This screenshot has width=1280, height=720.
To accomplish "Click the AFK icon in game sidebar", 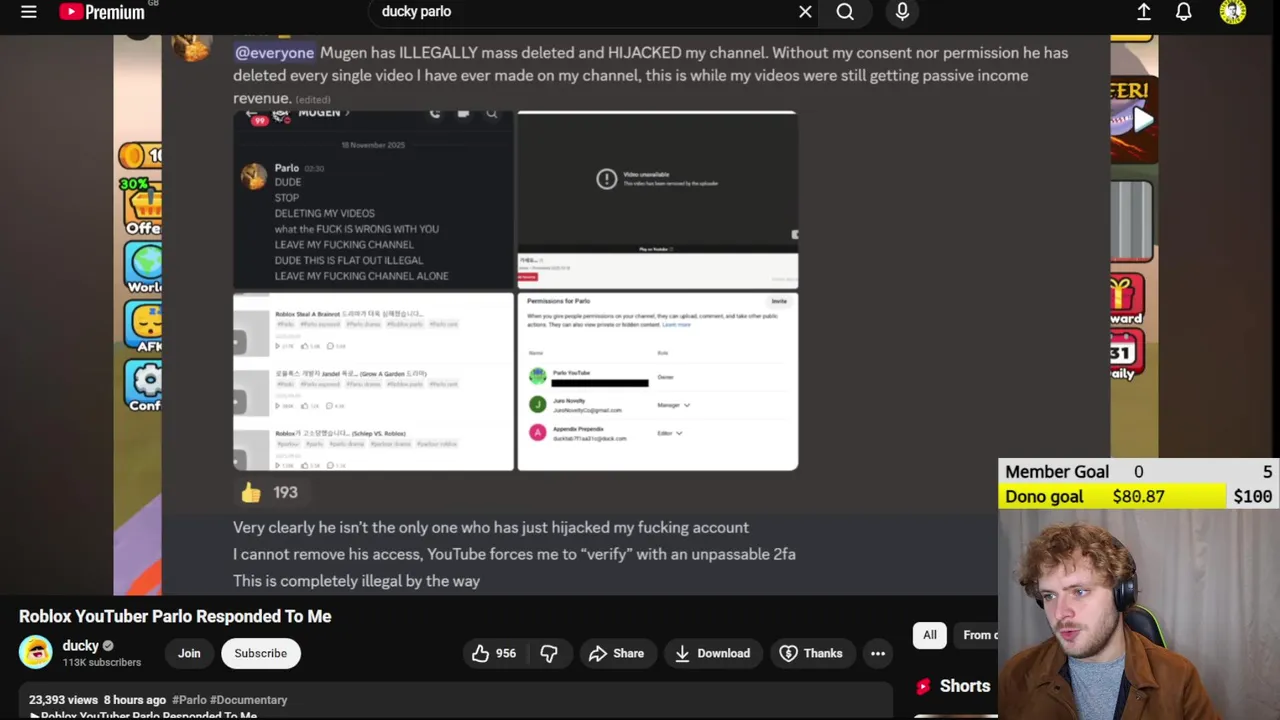I will click(x=146, y=326).
